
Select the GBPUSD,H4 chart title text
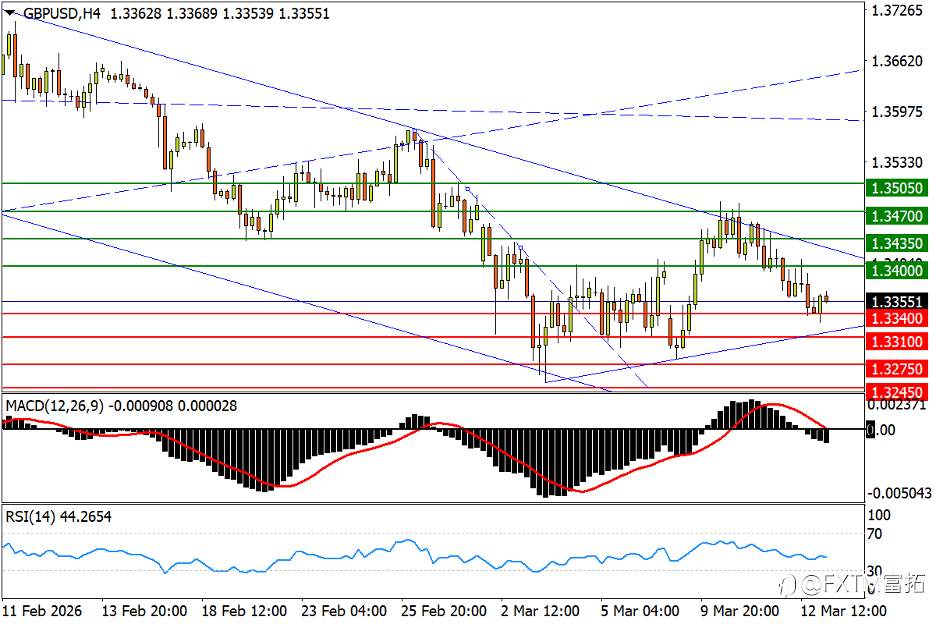61,14
